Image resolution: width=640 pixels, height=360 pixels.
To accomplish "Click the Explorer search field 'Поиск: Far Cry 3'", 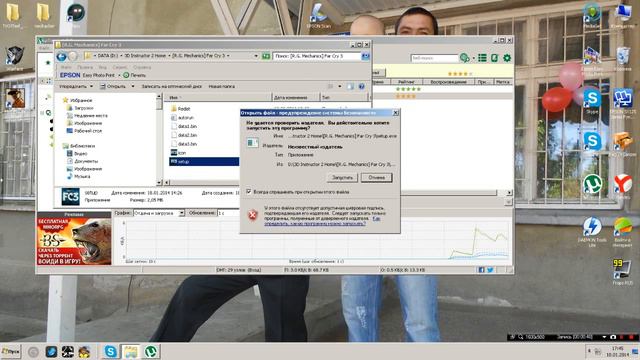I will (317, 56).
